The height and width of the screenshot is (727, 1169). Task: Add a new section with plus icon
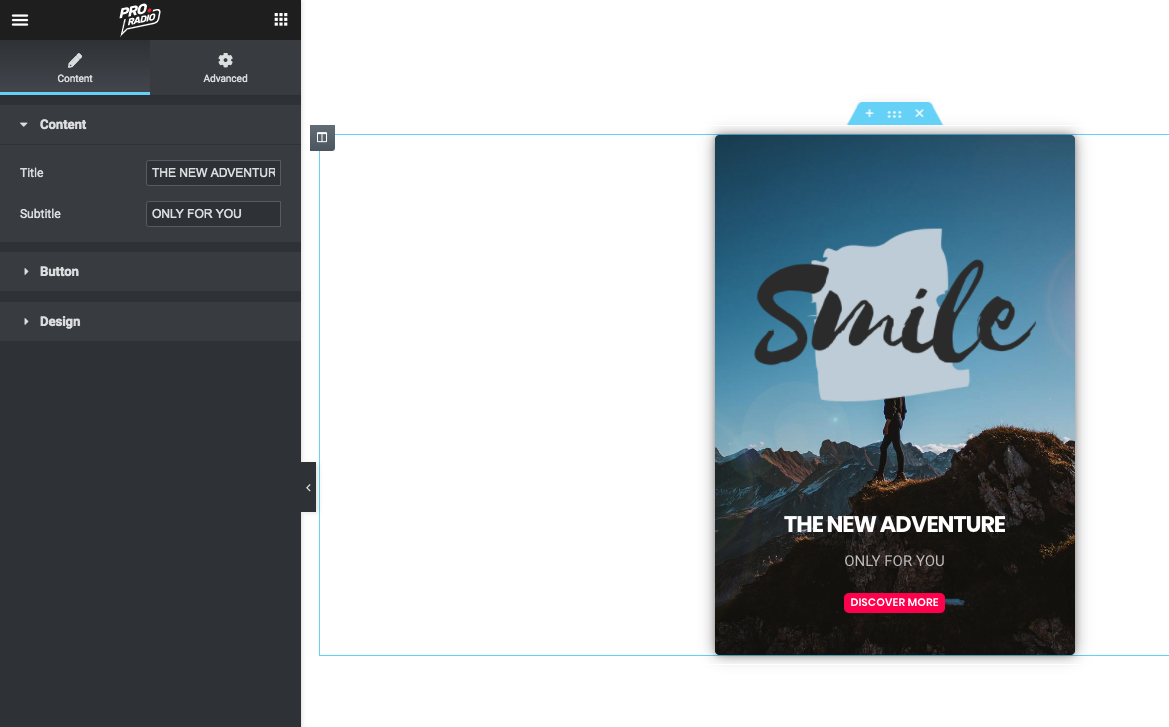[869, 114]
